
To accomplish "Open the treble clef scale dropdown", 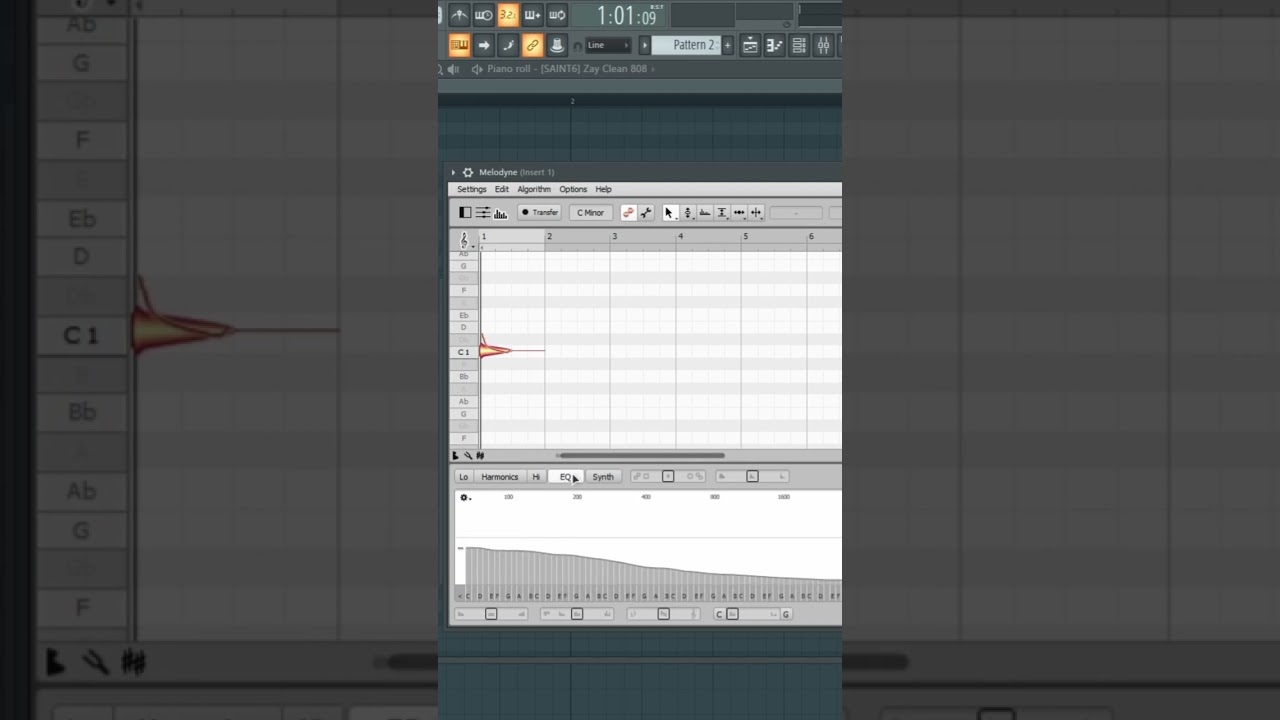I will pyautogui.click(x=464, y=241).
